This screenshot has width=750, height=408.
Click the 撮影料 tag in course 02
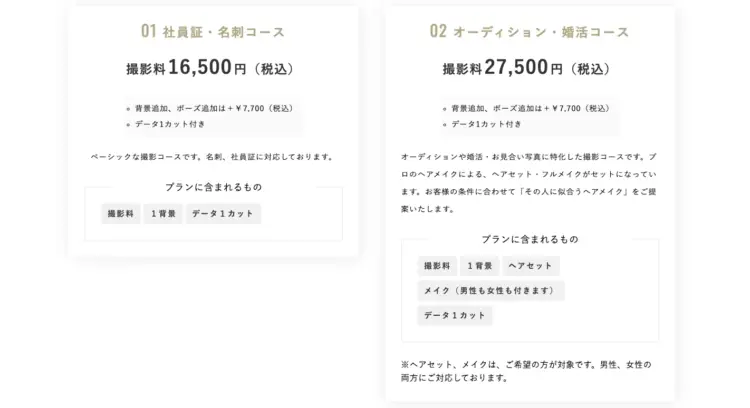coord(437,266)
